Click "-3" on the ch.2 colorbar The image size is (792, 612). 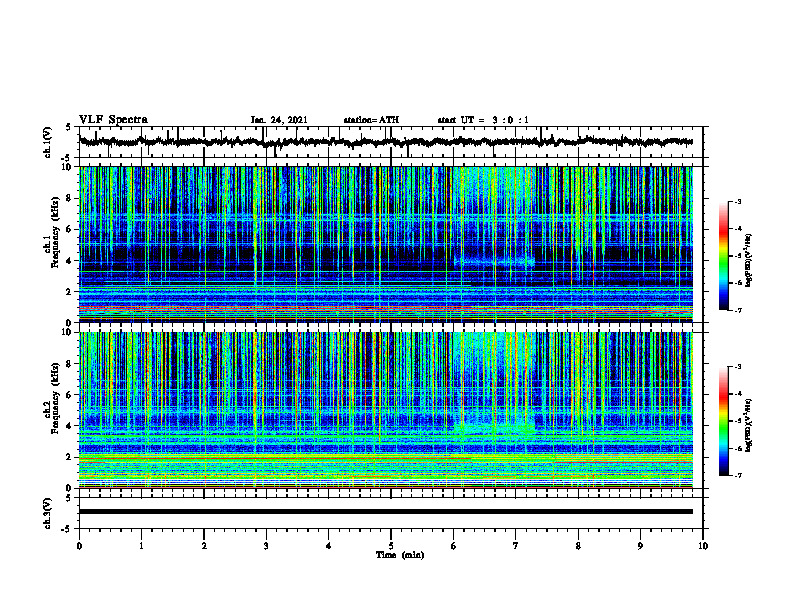pos(738,367)
